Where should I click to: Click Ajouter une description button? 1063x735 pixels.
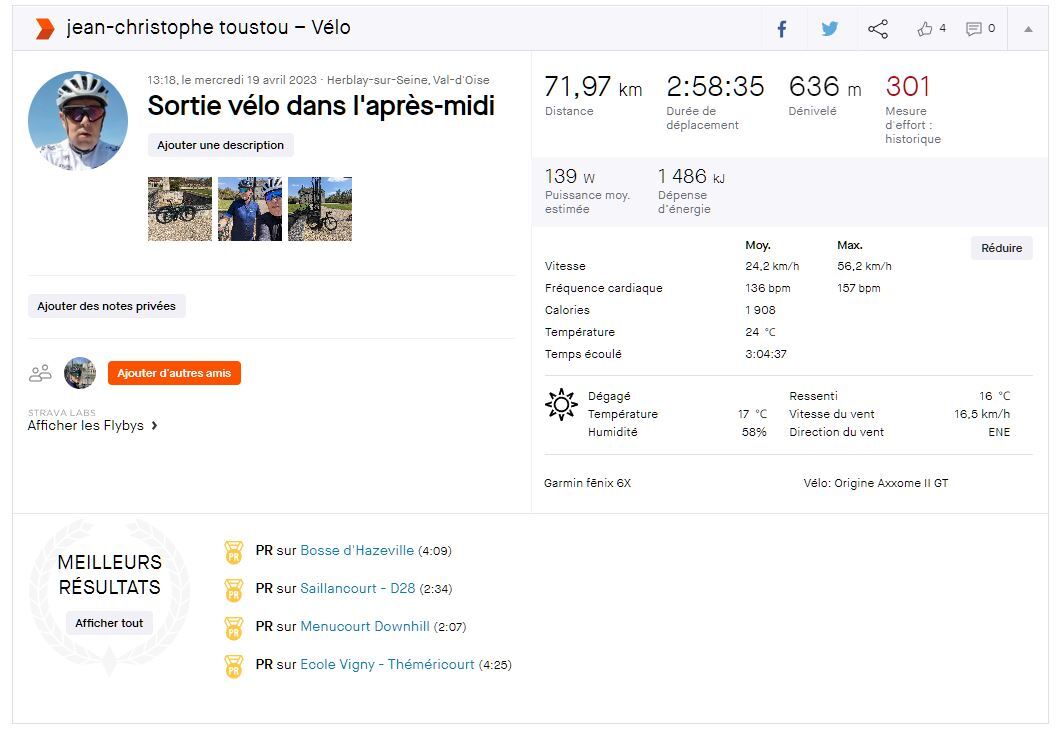point(220,145)
